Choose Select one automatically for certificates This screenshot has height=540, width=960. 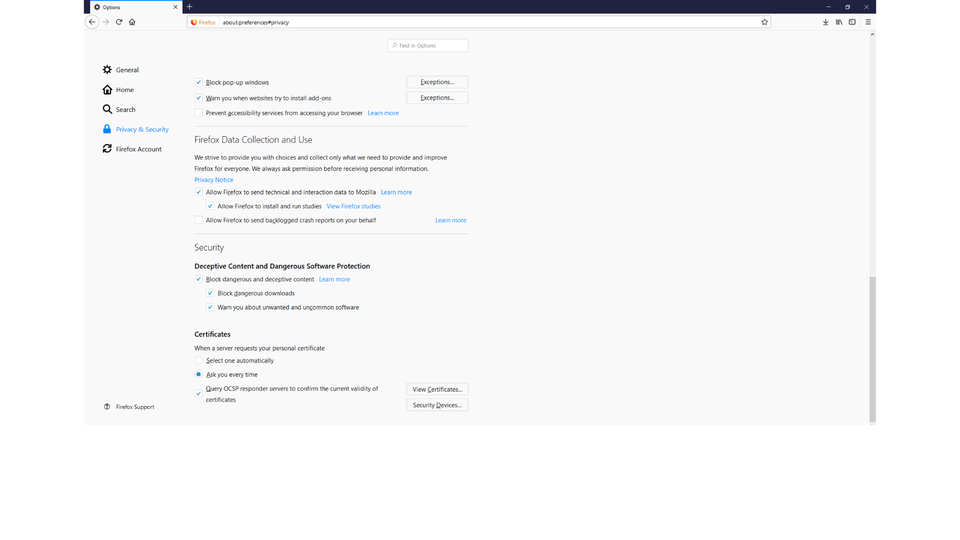click(199, 361)
